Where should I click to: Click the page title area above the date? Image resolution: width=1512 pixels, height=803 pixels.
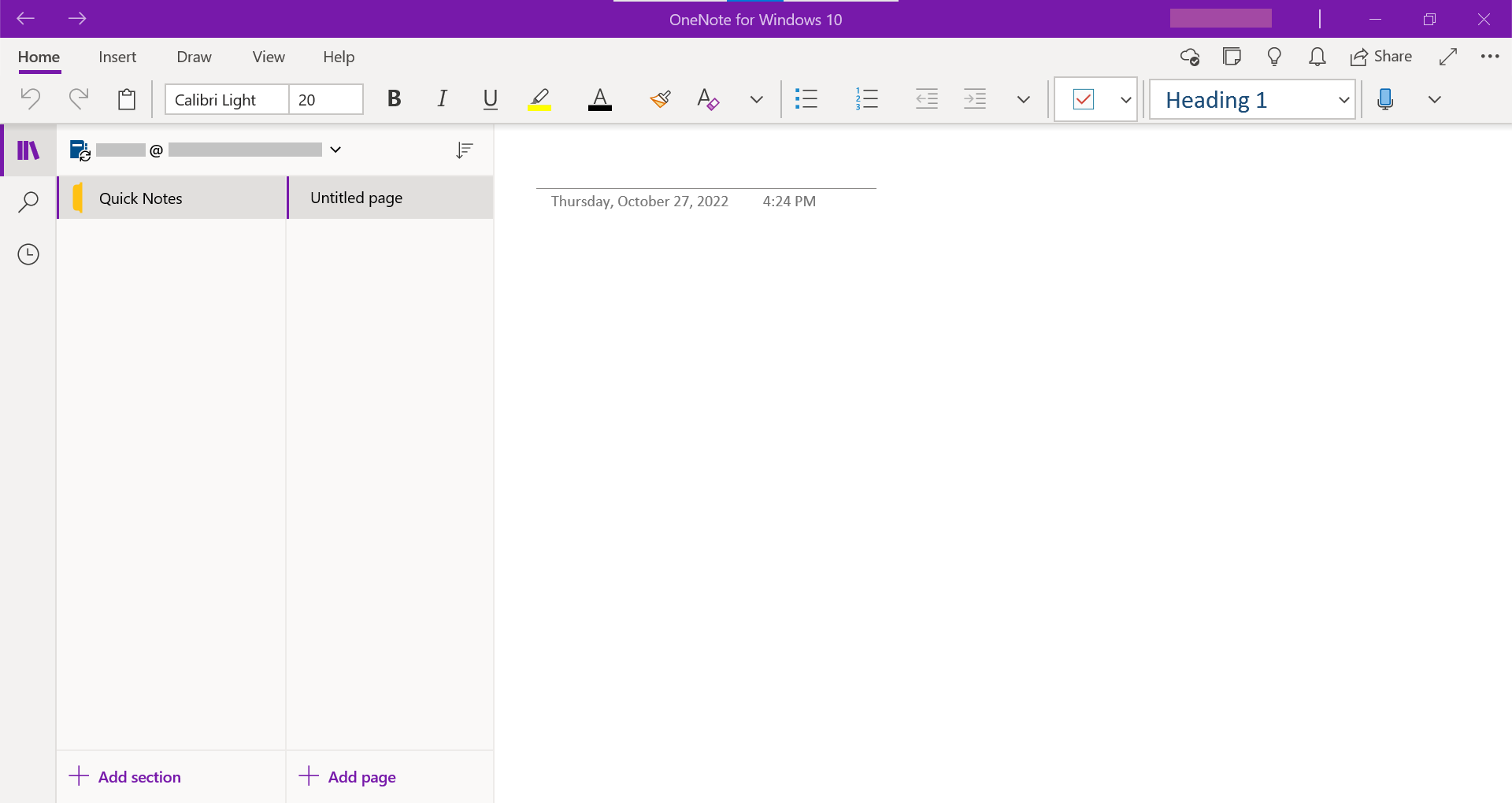tap(706, 167)
